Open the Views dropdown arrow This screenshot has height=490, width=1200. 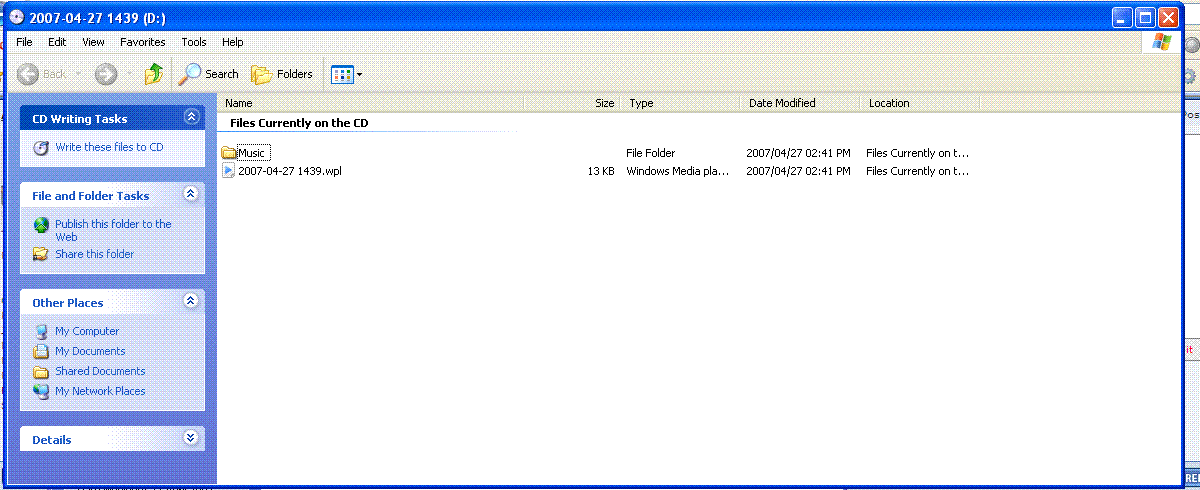point(360,75)
